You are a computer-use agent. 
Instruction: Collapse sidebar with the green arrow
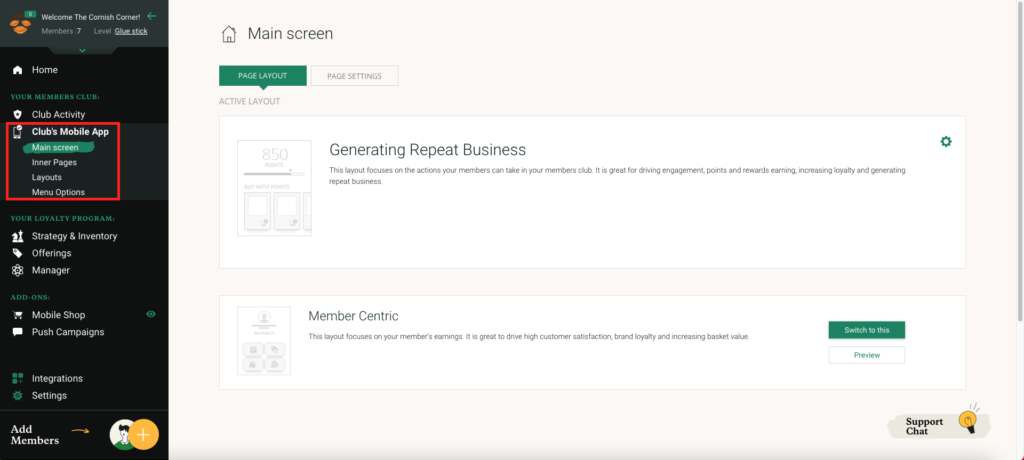point(151,16)
